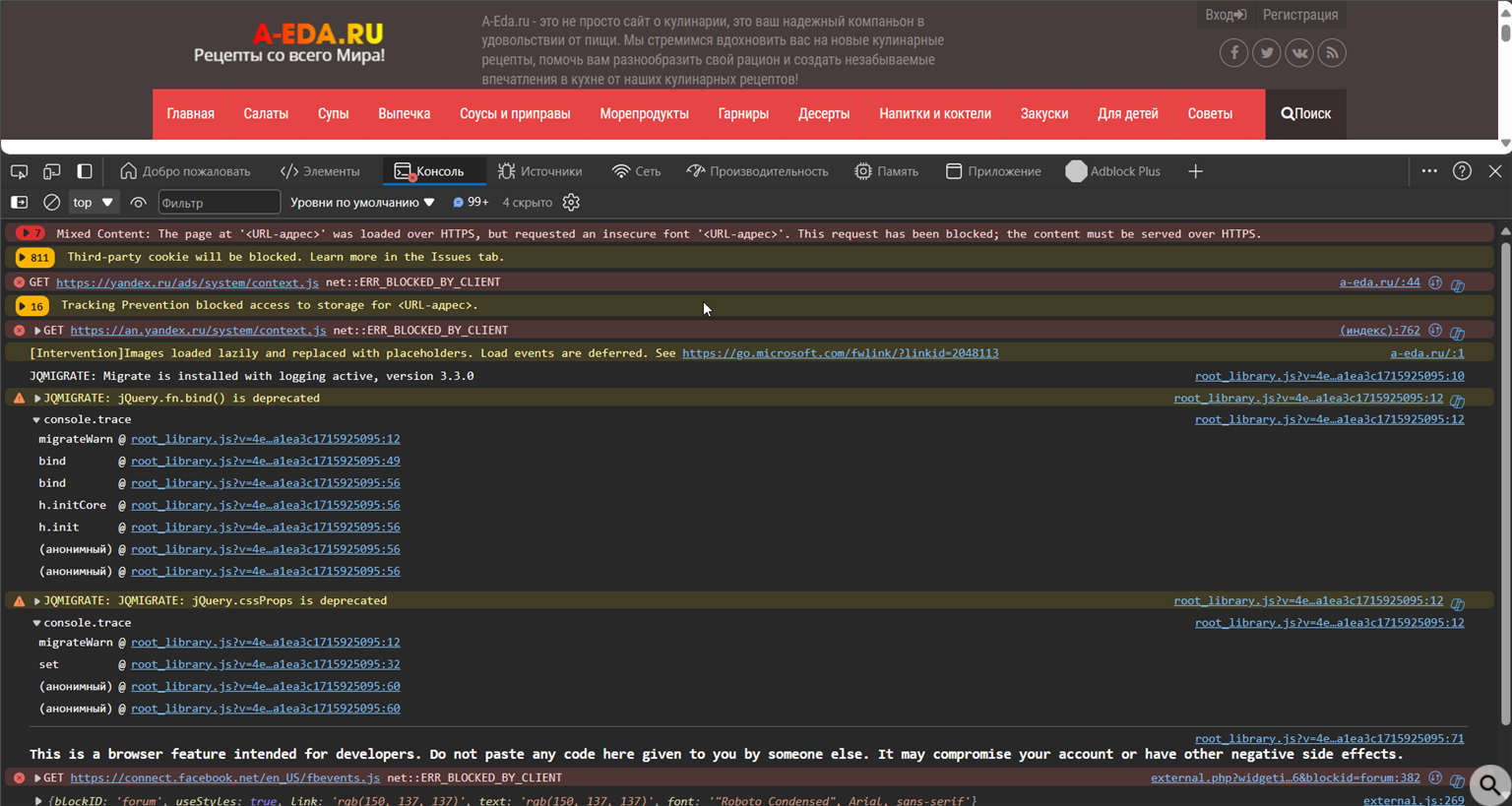Expand the blockID forum object

(37, 801)
